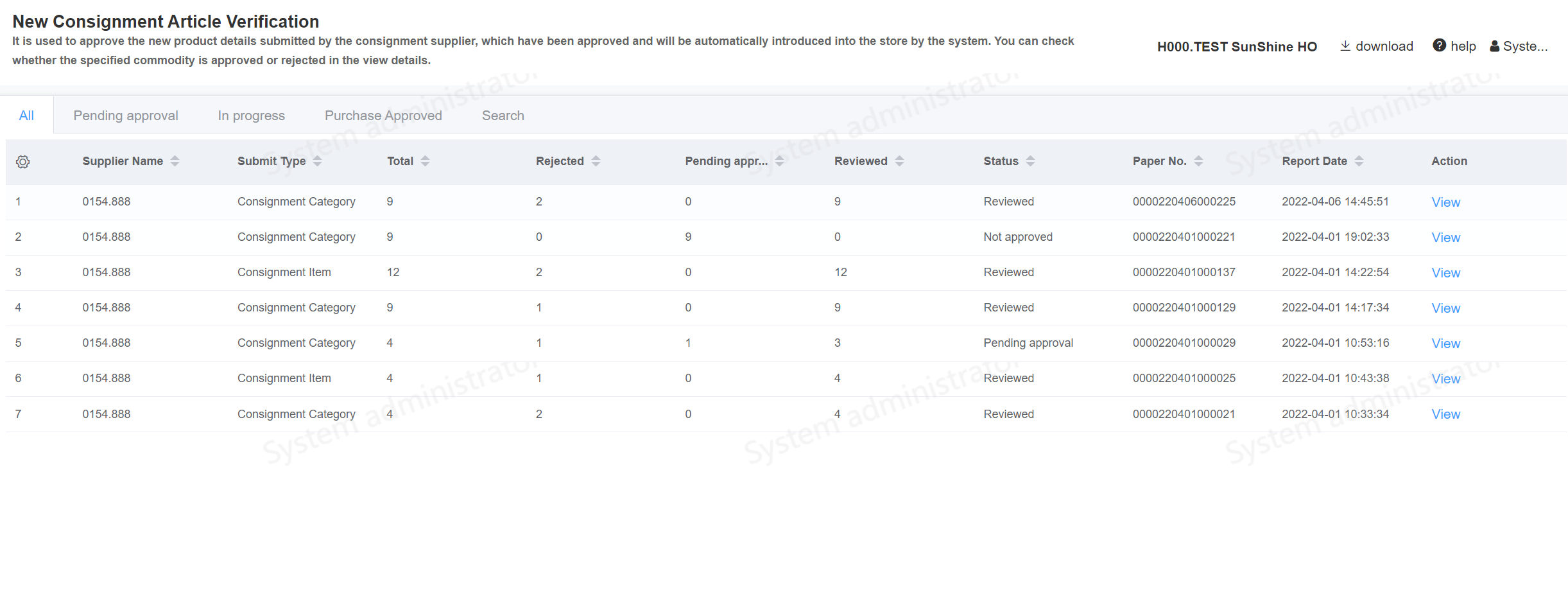Sort table by Supplier Name

click(175, 161)
